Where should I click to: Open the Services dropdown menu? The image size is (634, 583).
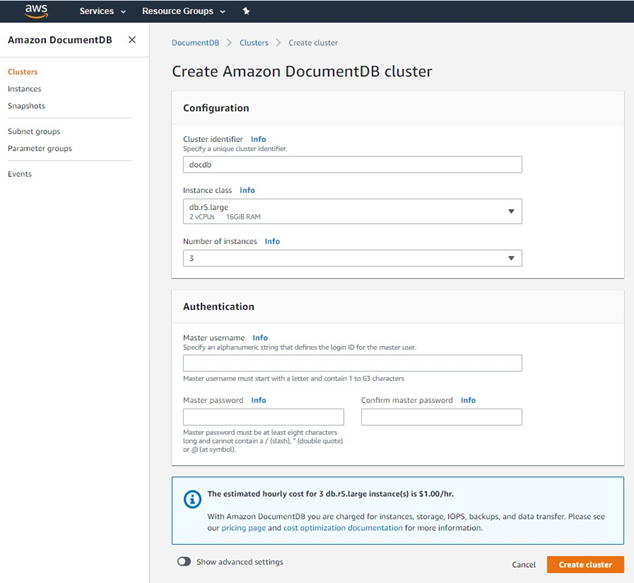tap(103, 11)
